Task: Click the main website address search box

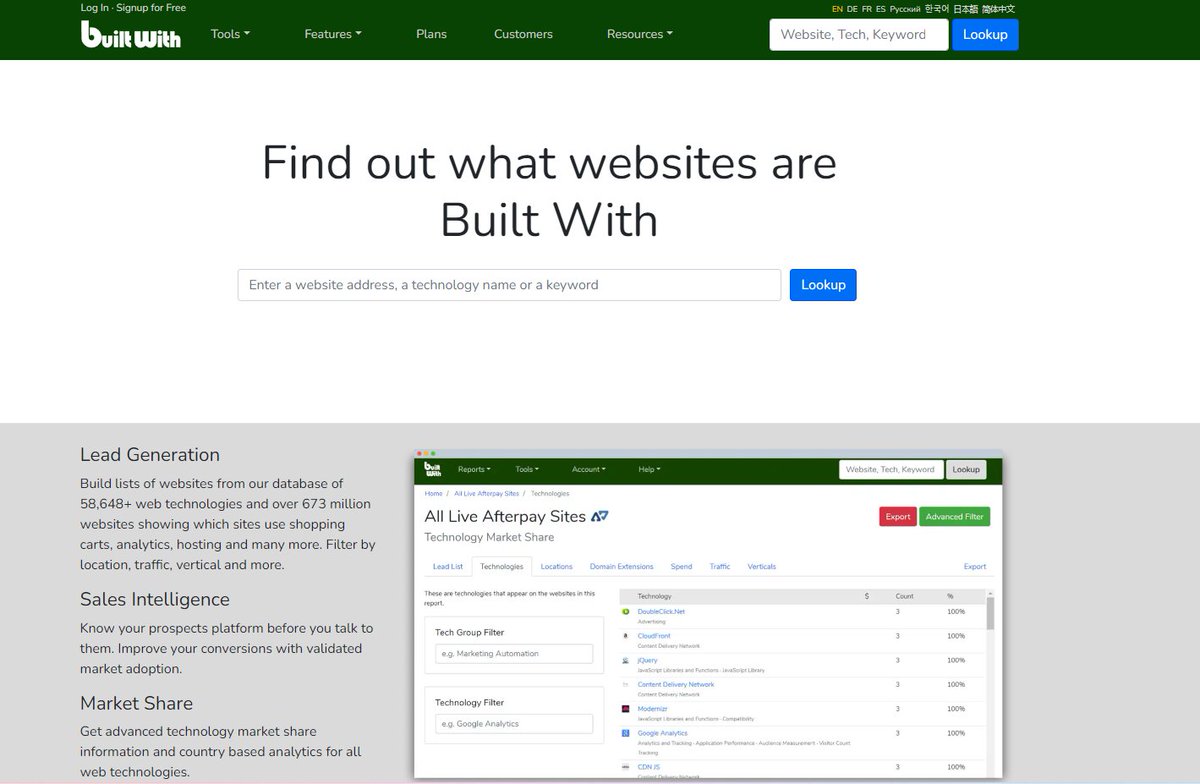Action: [x=509, y=285]
